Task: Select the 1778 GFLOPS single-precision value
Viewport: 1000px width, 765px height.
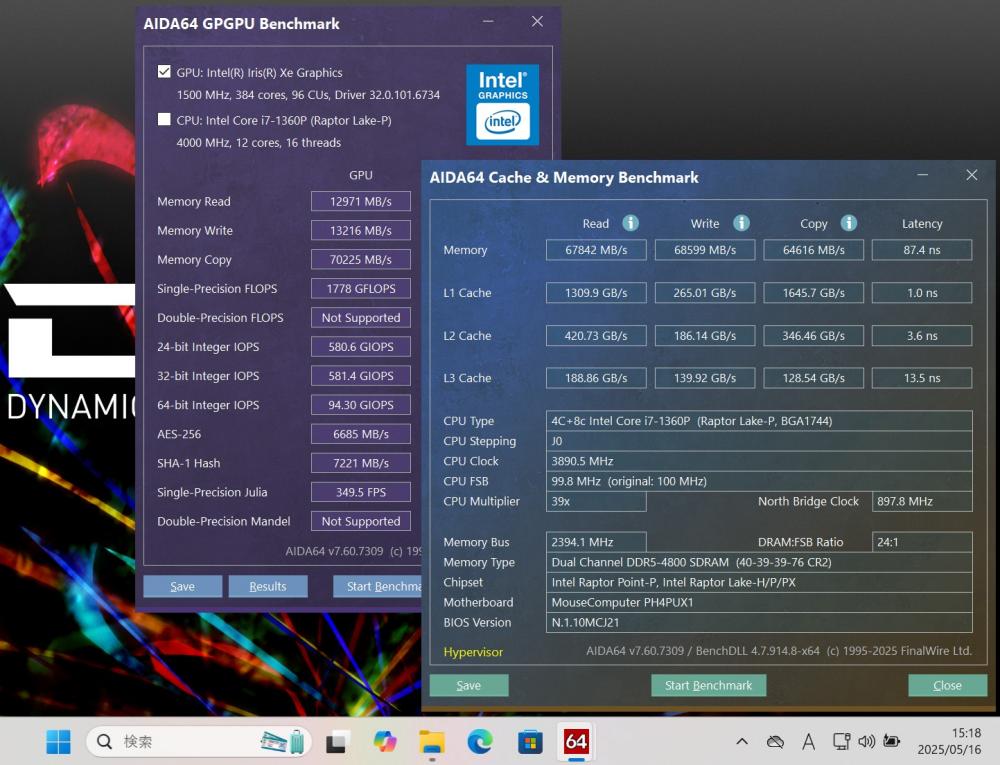Action: click(x=361, y=288)
